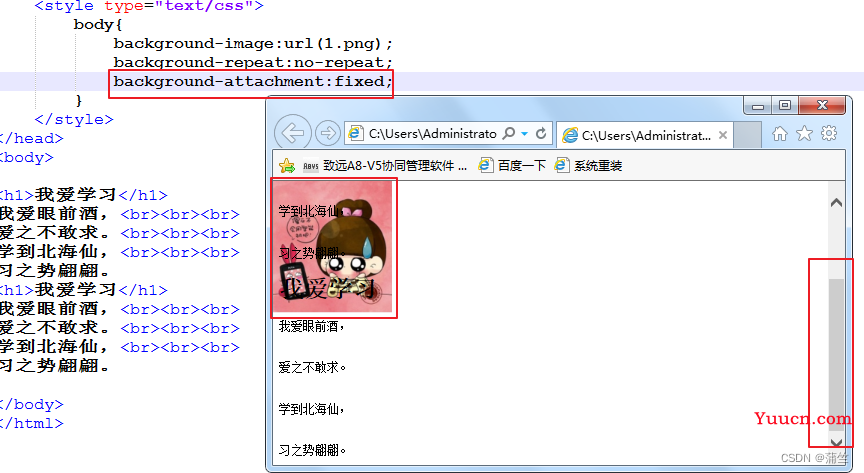
Task: Click the background-repeat:no-repeat; code line
Action: 253,62
